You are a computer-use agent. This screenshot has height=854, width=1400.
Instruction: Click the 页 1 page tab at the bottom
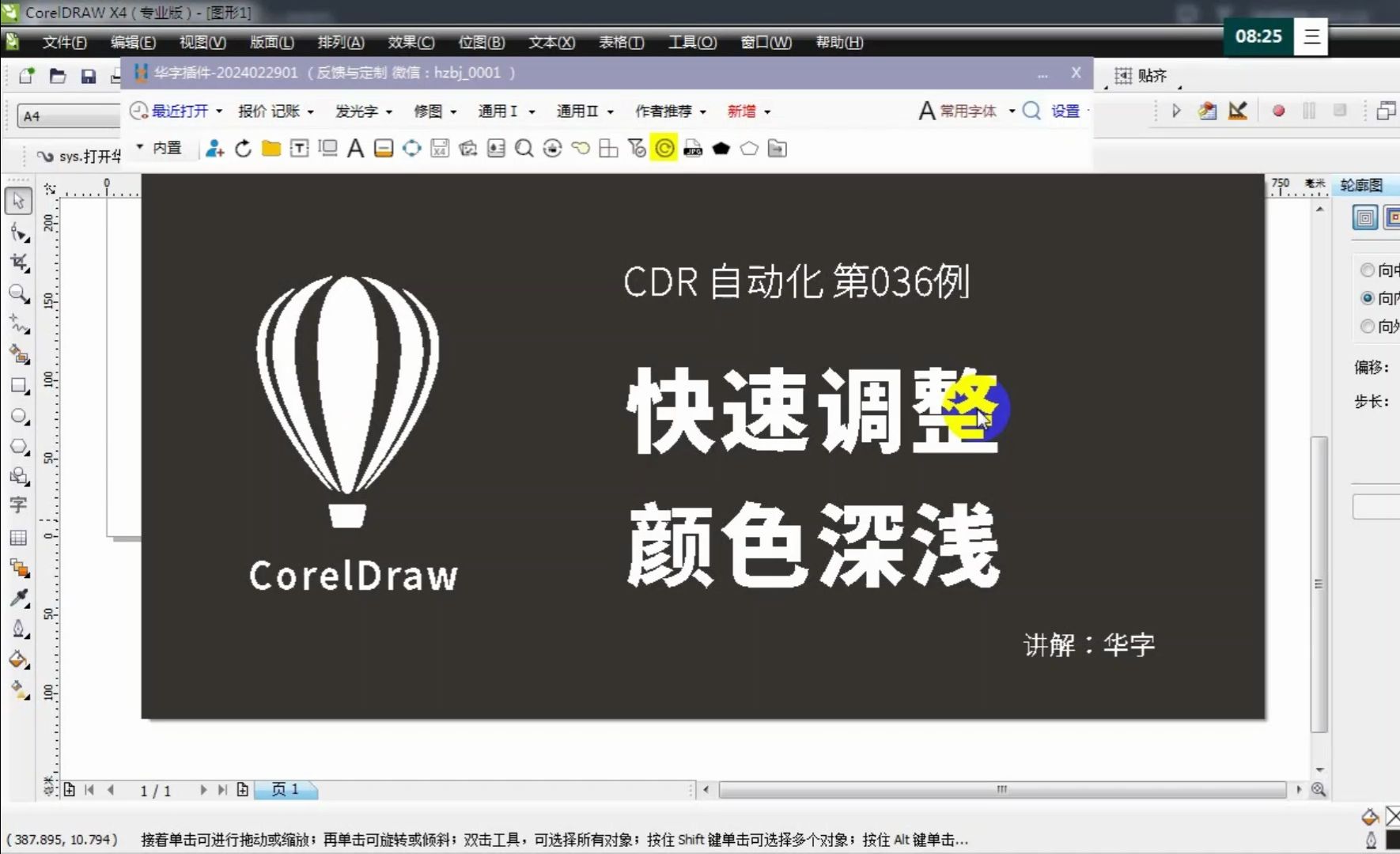(x=286, y=789)
